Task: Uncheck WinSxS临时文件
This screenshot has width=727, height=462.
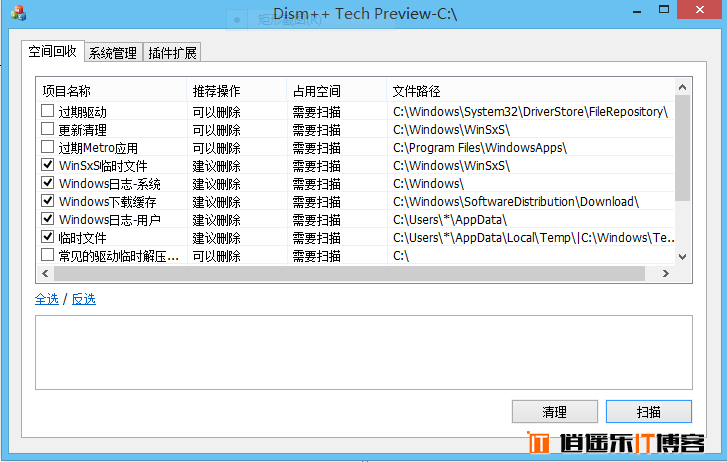Action: click(x=47, y=165)
